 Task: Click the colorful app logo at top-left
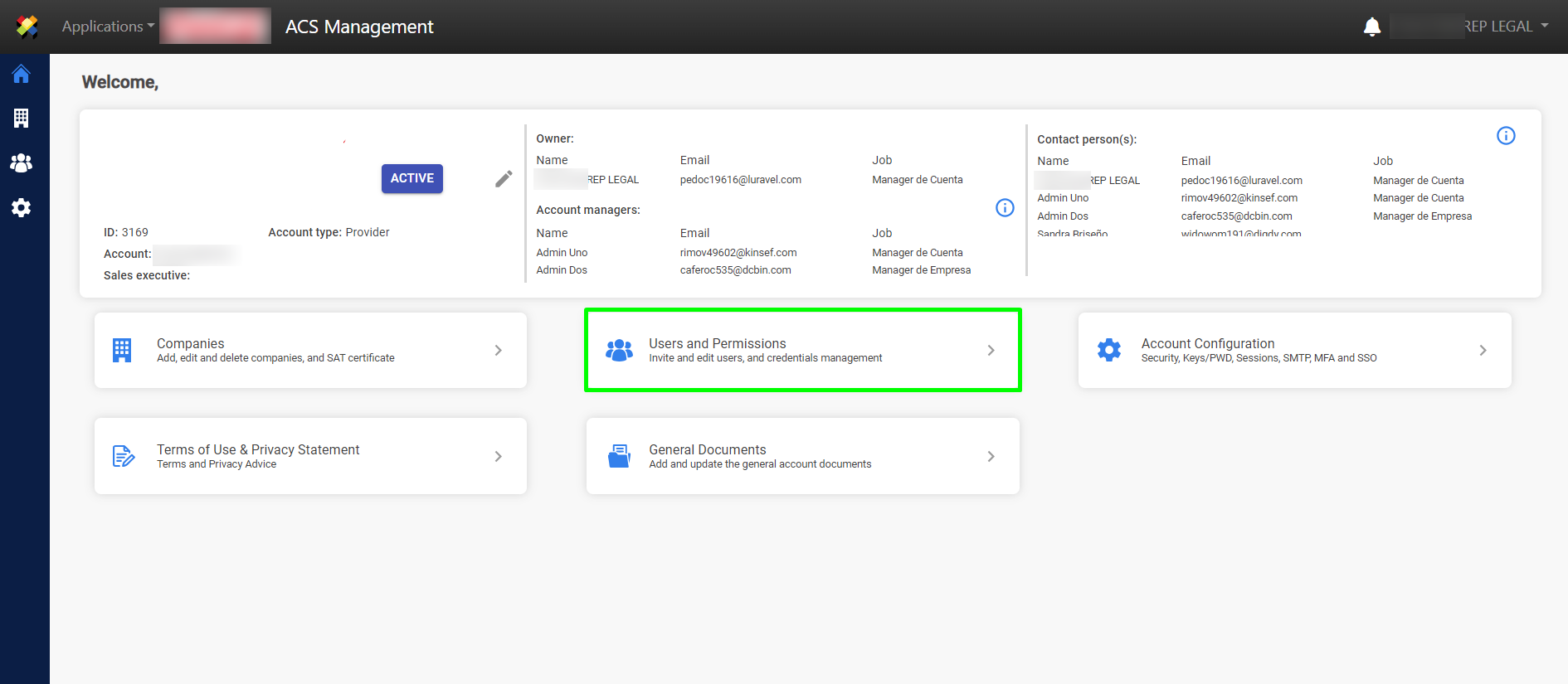tap(27, 27)
